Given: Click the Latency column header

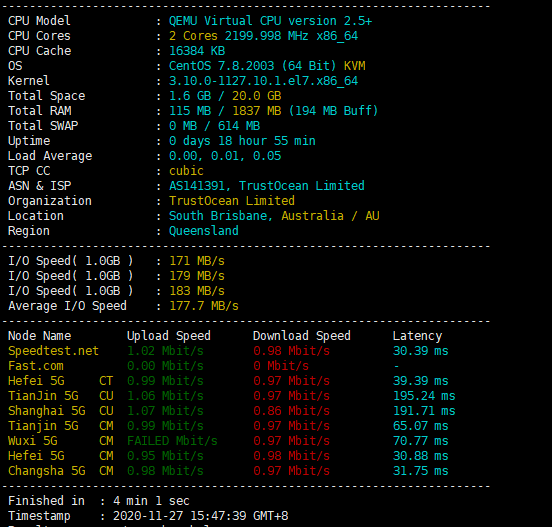Looking at the screenshot, I should [417, 336].
